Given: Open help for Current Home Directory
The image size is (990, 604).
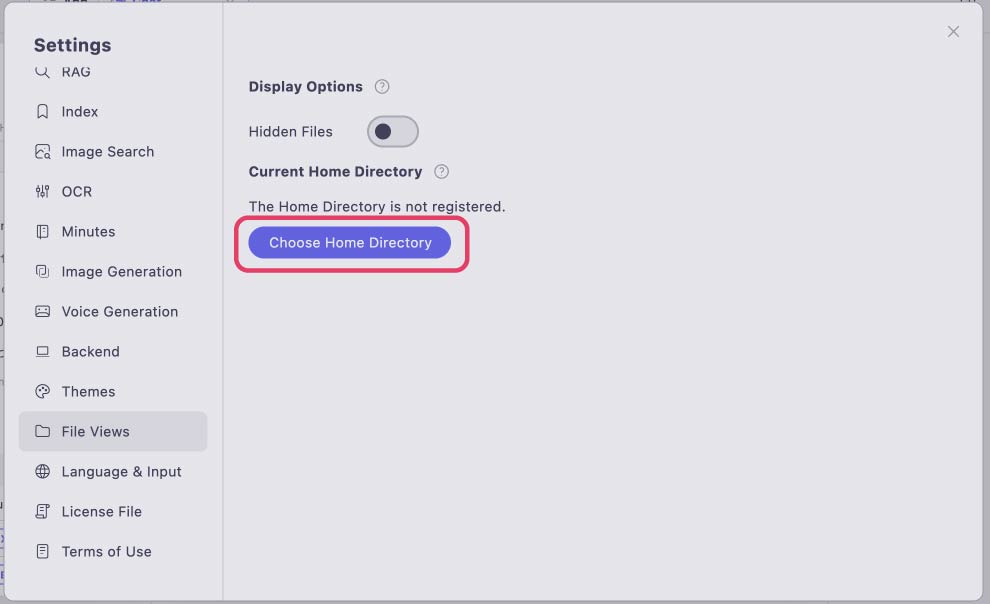Looking at the screenshot, I should (x=441, y=172).
